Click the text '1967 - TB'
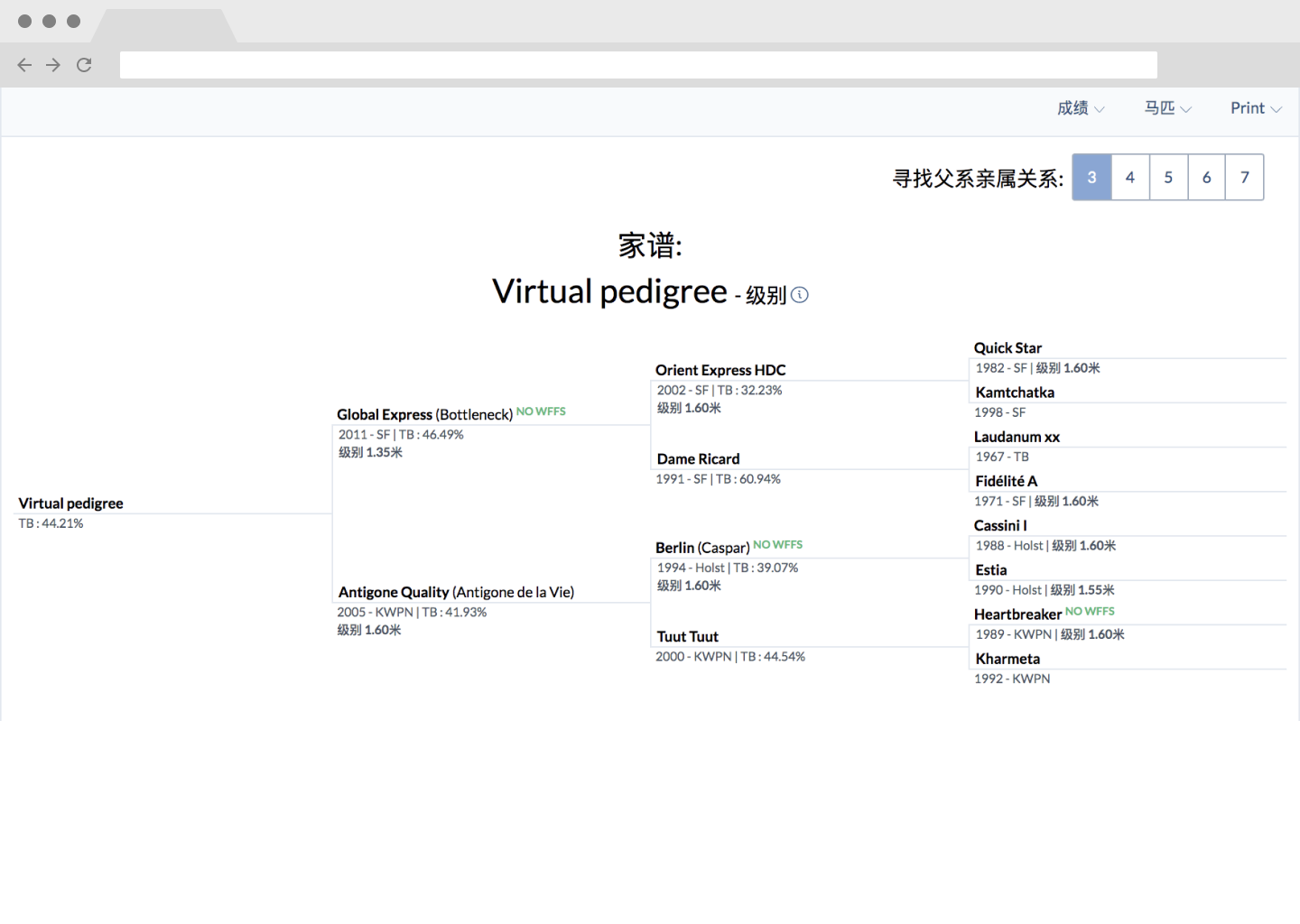This screenshot has width=1300, height=924. click(1002, 457)
